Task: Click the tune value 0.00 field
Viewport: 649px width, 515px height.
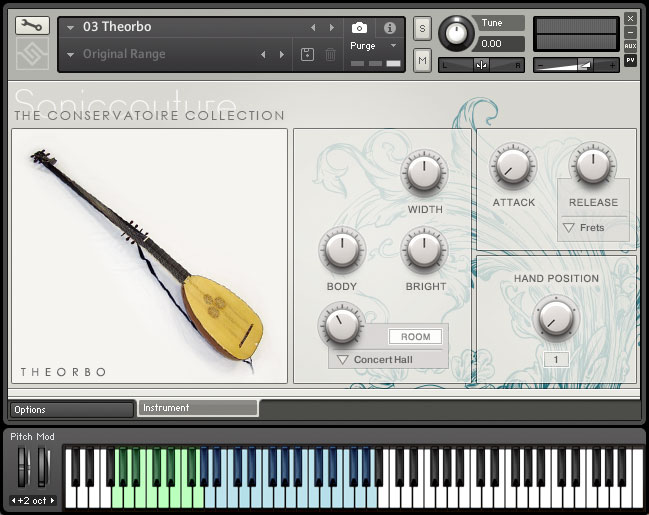Action: coord(501,43)
